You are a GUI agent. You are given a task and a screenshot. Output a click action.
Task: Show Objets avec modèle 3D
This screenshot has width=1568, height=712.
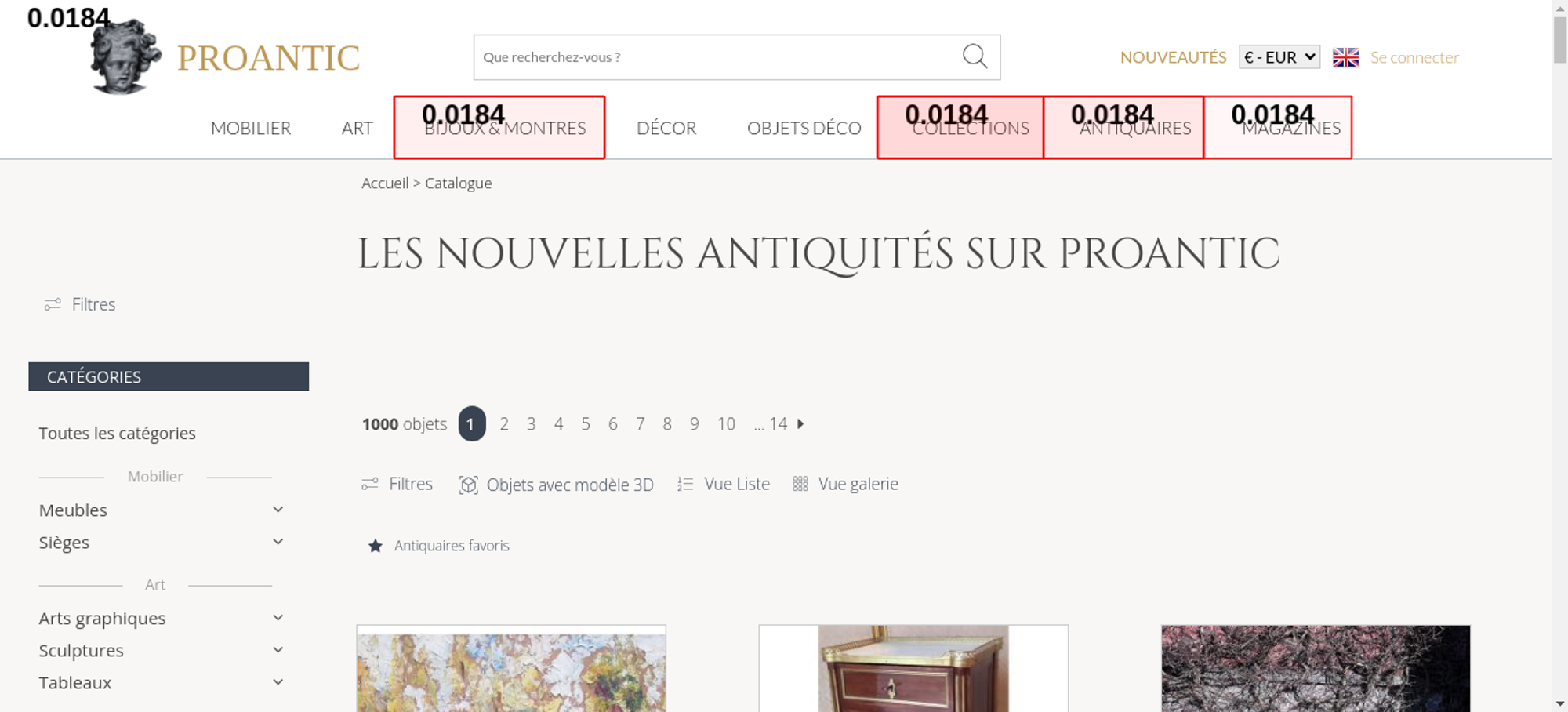pos(570,485)
